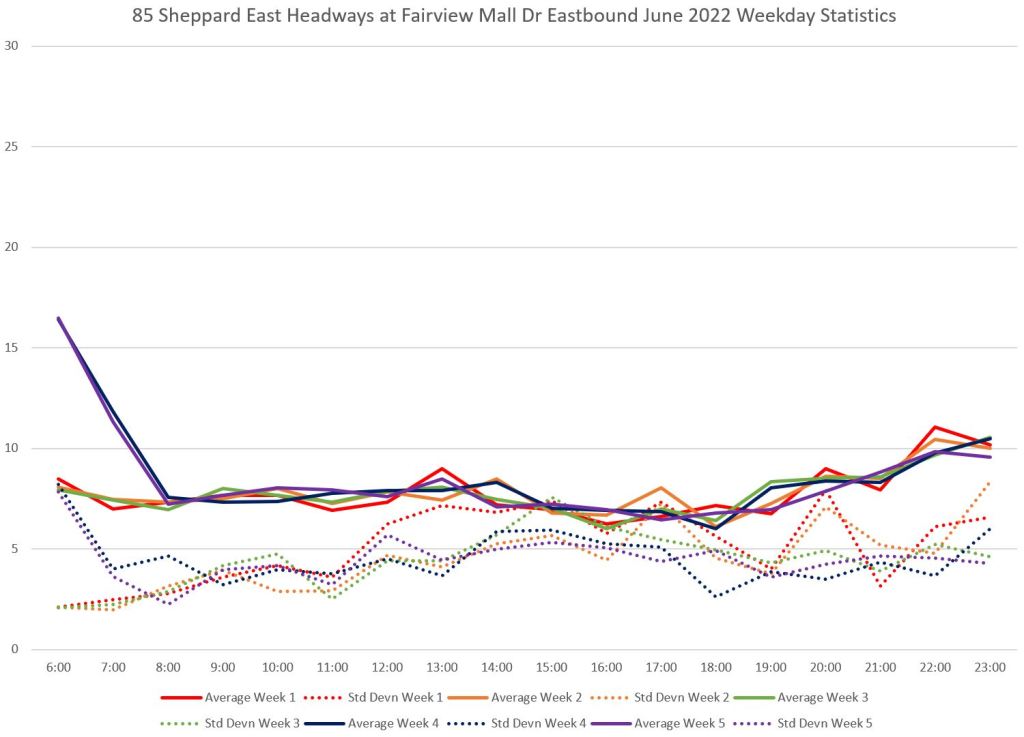Image resolution: width=1024 pixels, height=737 pixels.
Task: Click the 15:00 x-axis time label
Action: 551,667
